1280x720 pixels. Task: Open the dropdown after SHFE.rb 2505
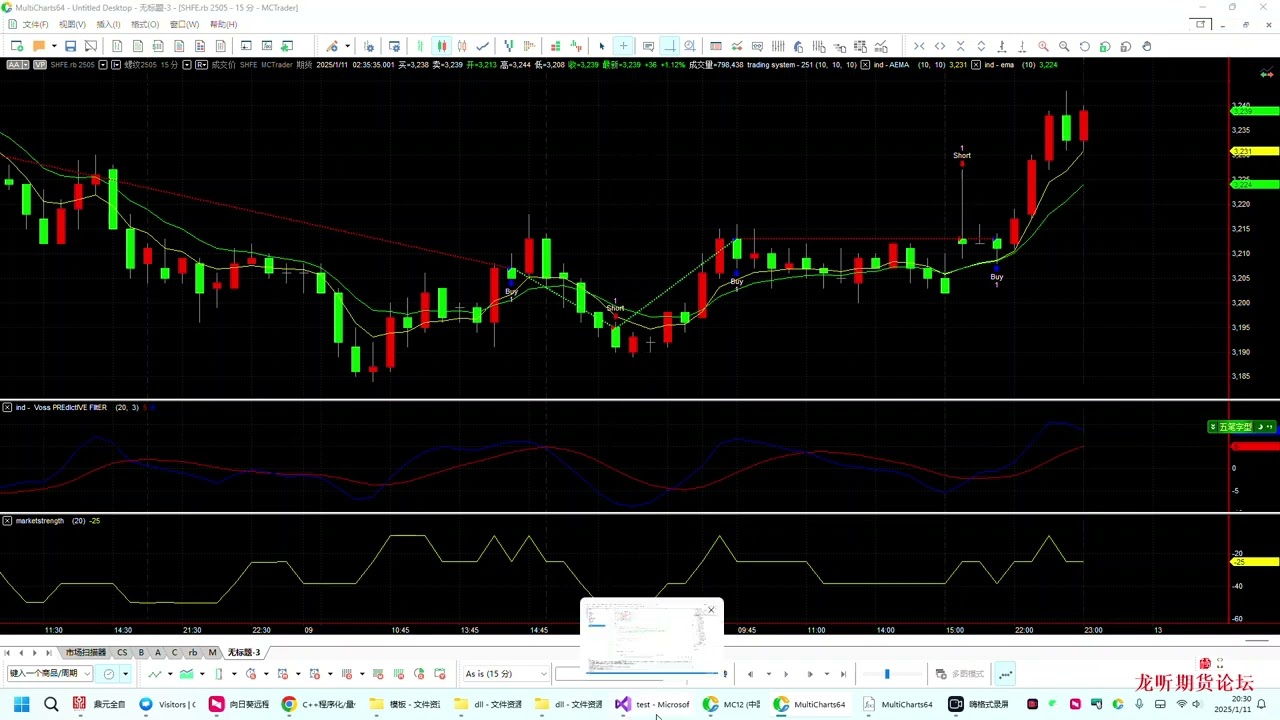[x=103, y=65]
